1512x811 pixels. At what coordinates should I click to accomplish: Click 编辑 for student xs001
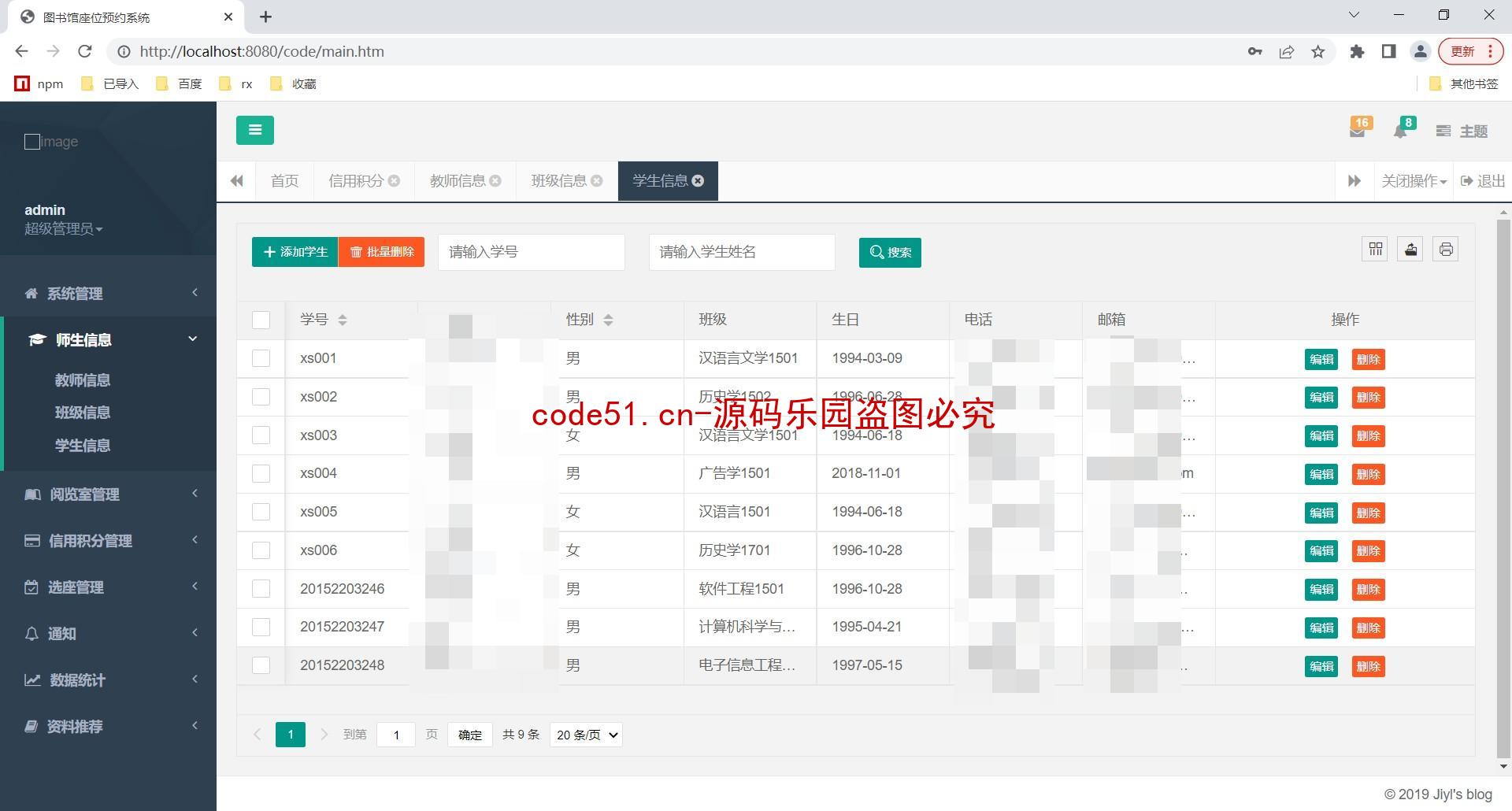click(1321, 359)
